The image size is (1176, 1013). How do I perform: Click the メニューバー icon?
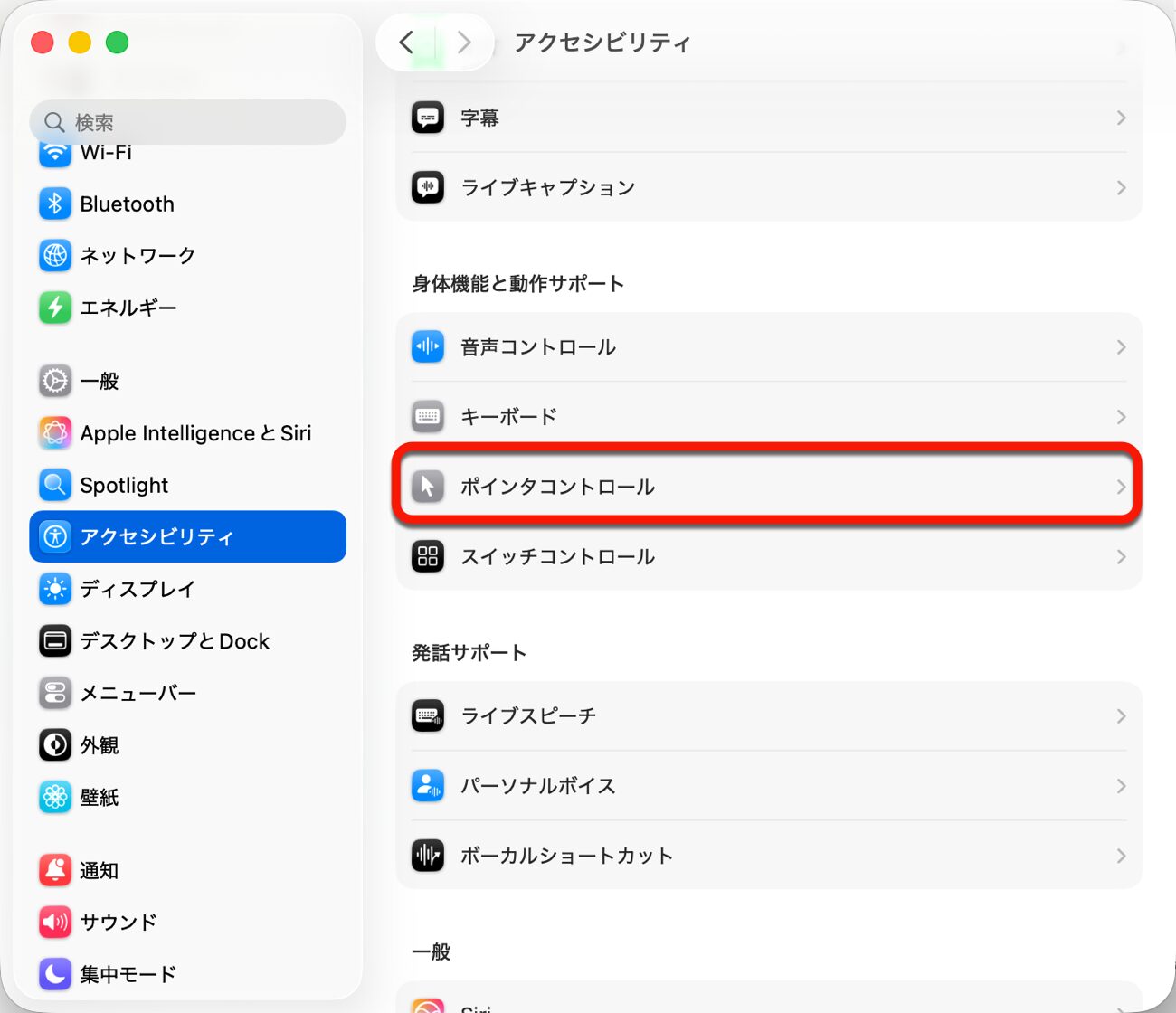coord(55,693)
